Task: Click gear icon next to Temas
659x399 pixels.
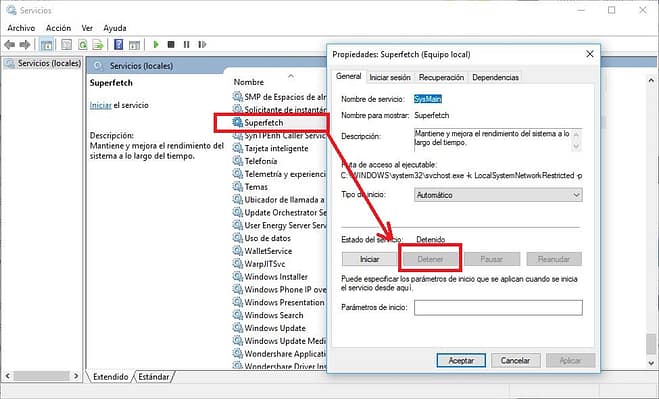Action: [x=237, y=187]
